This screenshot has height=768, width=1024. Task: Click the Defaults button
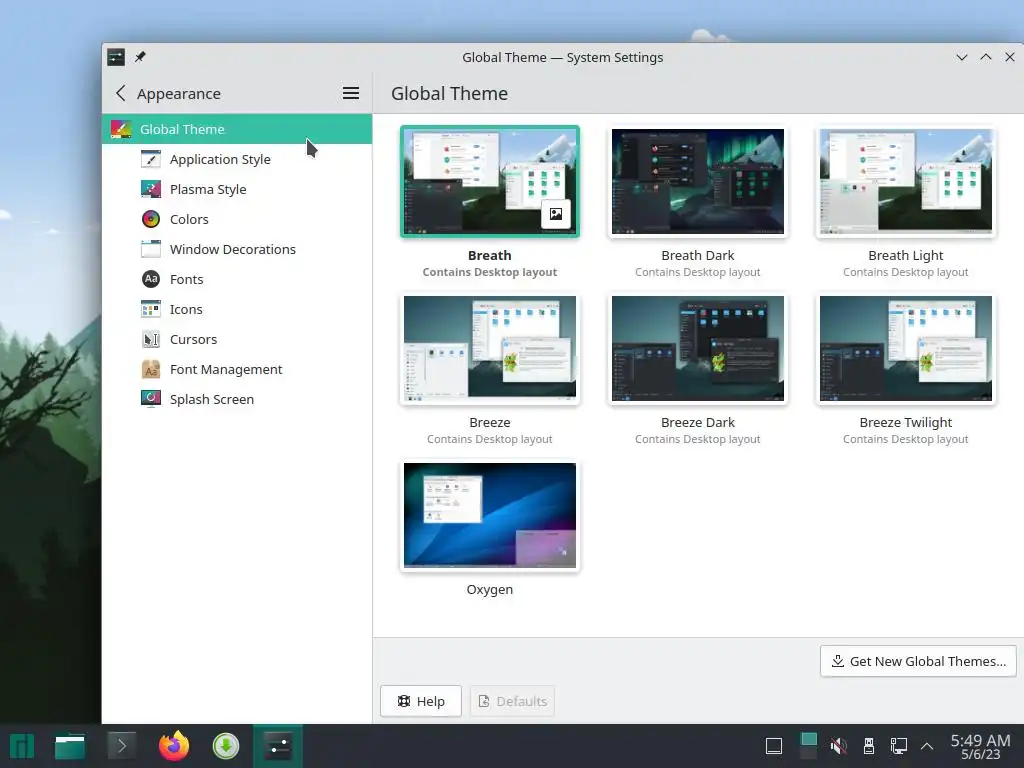tap(513, 701)
